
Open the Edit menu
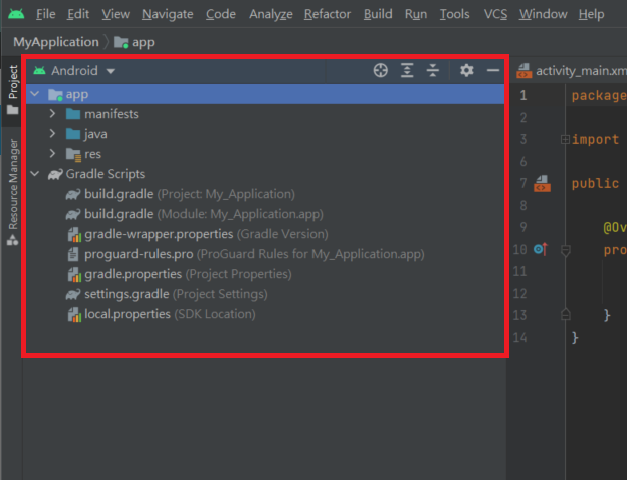pyautogui.click(x=78, y=14)
